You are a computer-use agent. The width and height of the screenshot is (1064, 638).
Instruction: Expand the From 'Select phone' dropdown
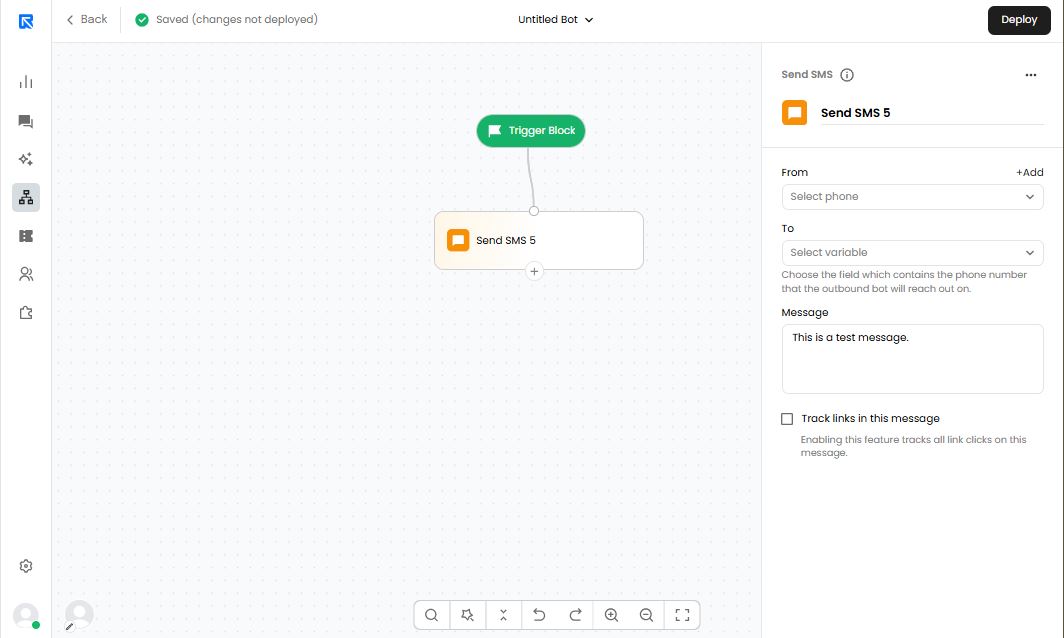click(x=912, y=197)
